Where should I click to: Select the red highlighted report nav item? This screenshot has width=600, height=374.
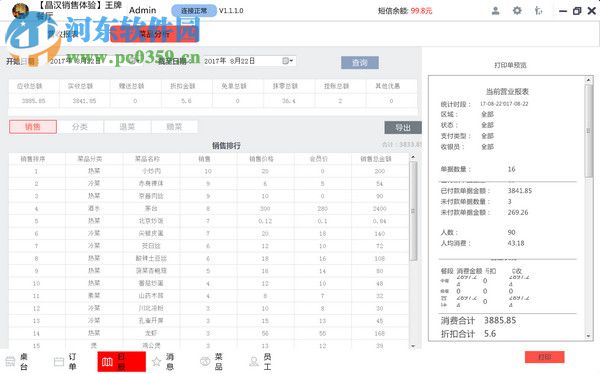(122, 361)
